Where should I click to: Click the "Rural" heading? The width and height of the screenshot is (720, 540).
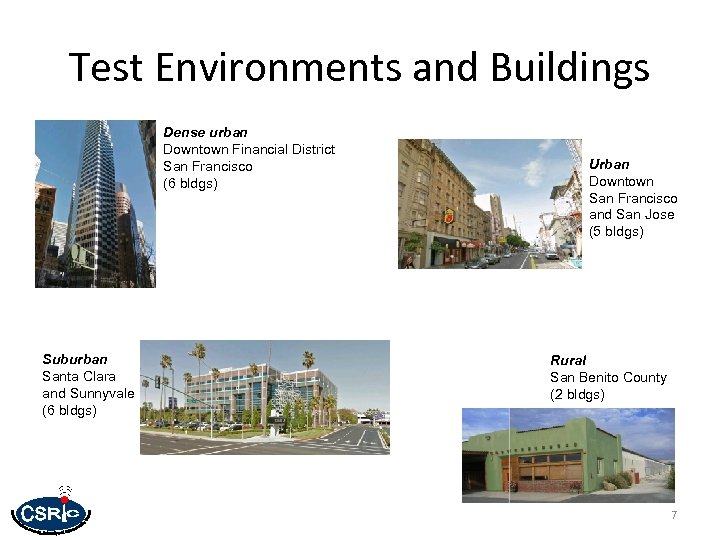(x=568, y=360)
